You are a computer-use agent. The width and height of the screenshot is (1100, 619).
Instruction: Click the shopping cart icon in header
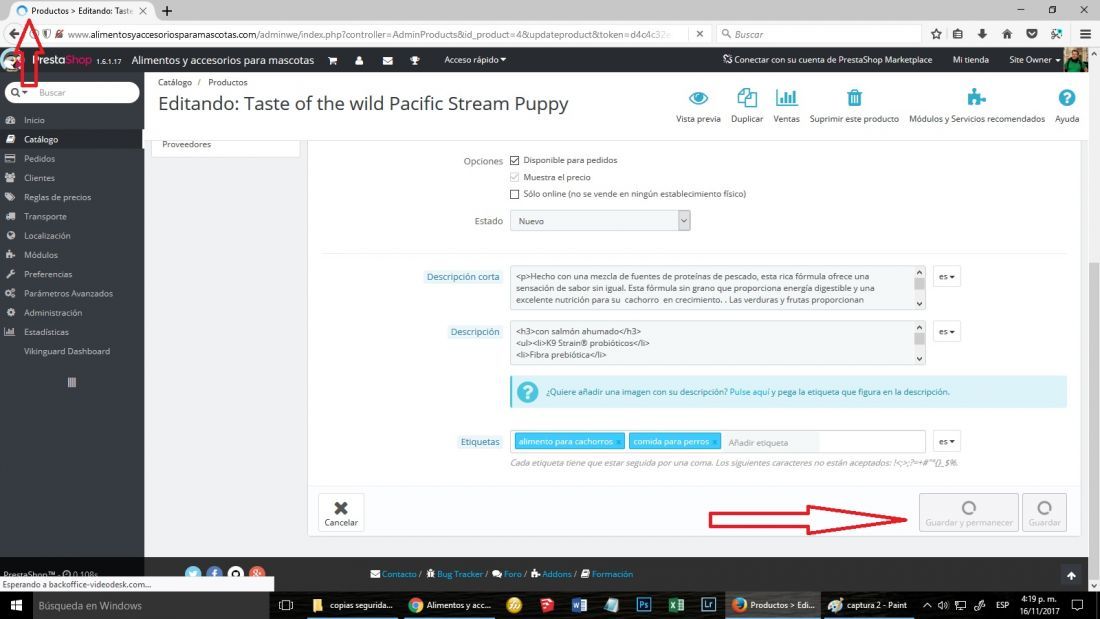(x=333, y=60)
